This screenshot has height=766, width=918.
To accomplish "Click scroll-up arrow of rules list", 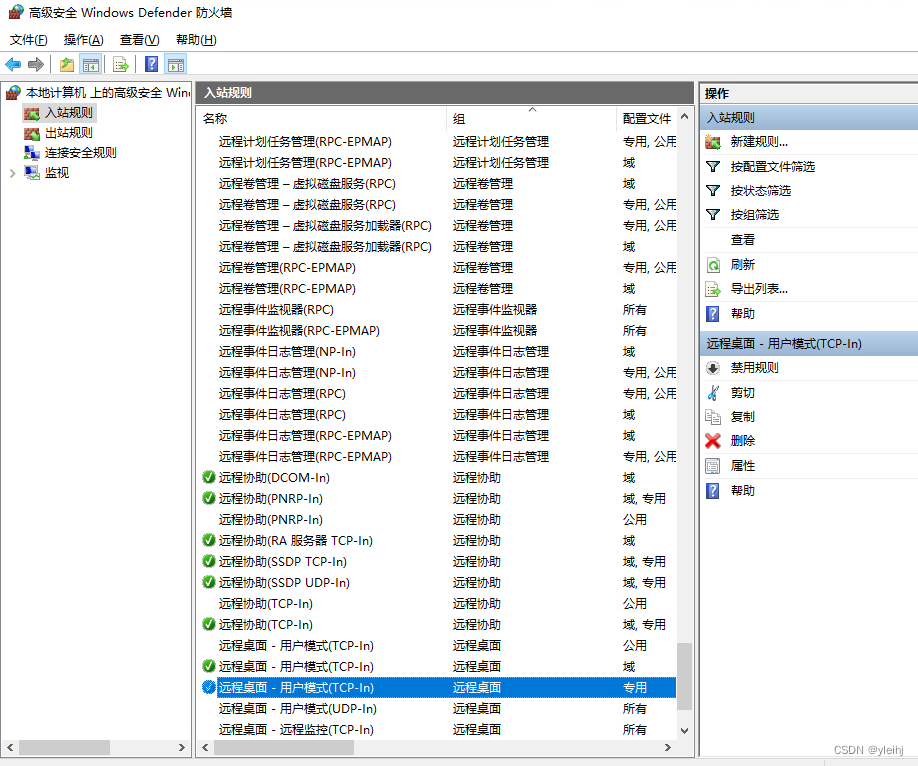I will pos(684,117).
